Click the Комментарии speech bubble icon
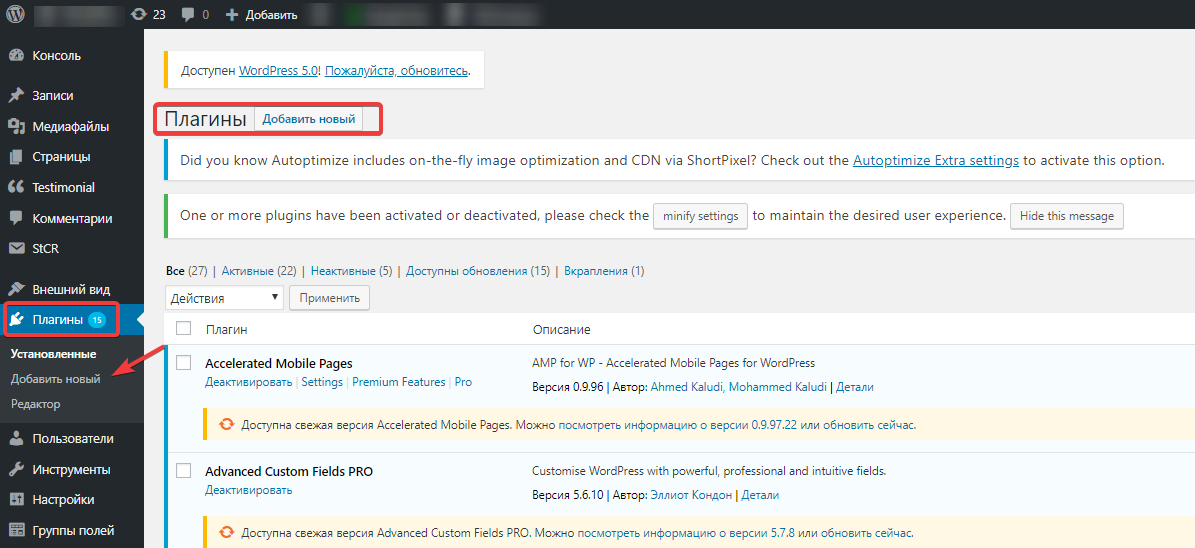The width and height of the screenshot is (1195, 548). 16,218
